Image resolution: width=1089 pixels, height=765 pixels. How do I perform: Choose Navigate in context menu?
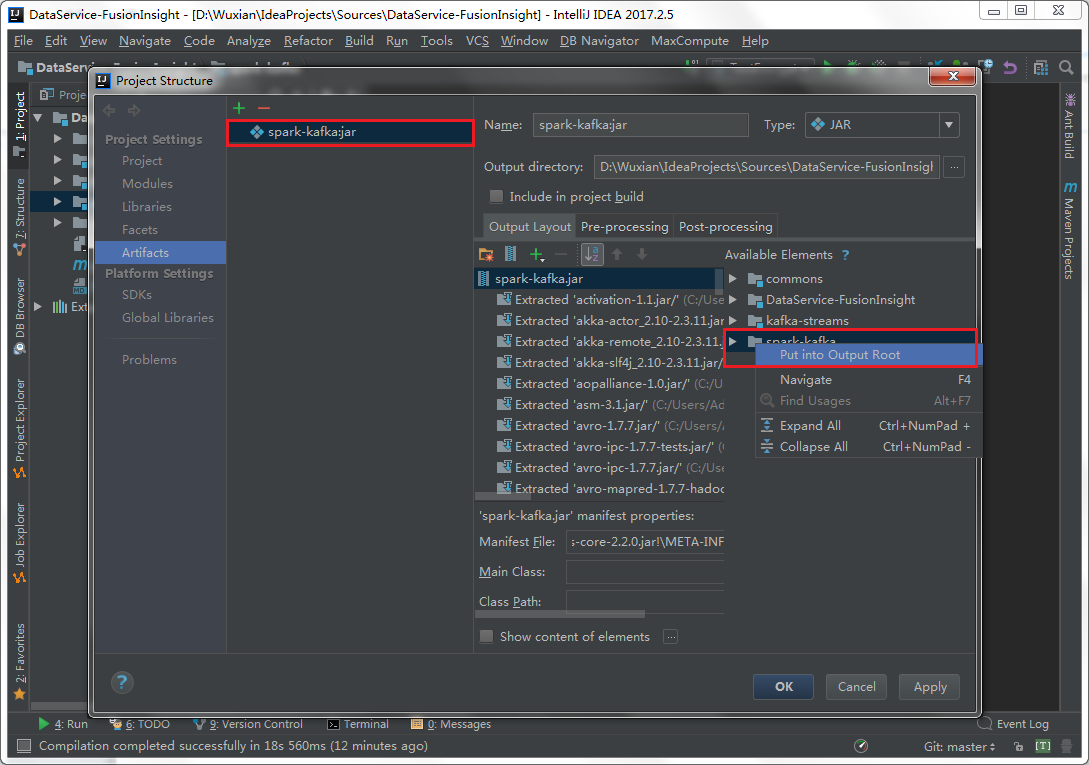click(868, 380)
